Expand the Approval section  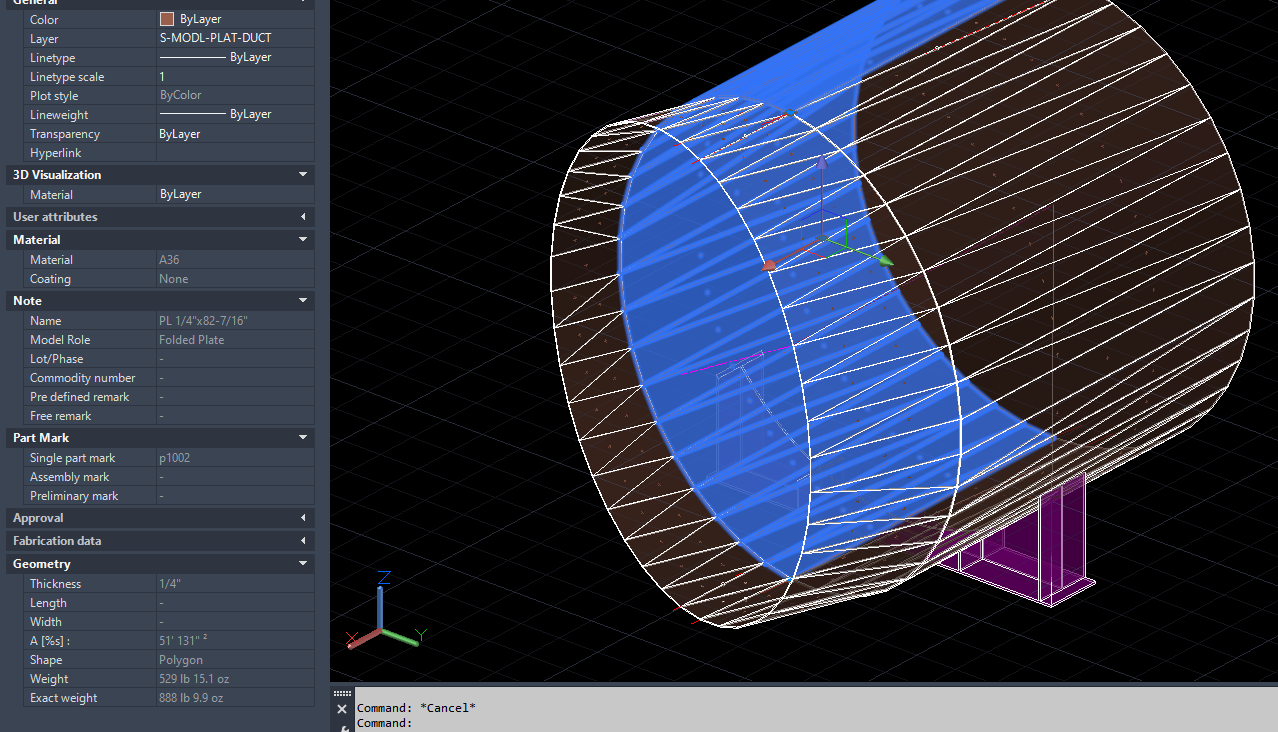pyautogui.click(x=305, y=518)
